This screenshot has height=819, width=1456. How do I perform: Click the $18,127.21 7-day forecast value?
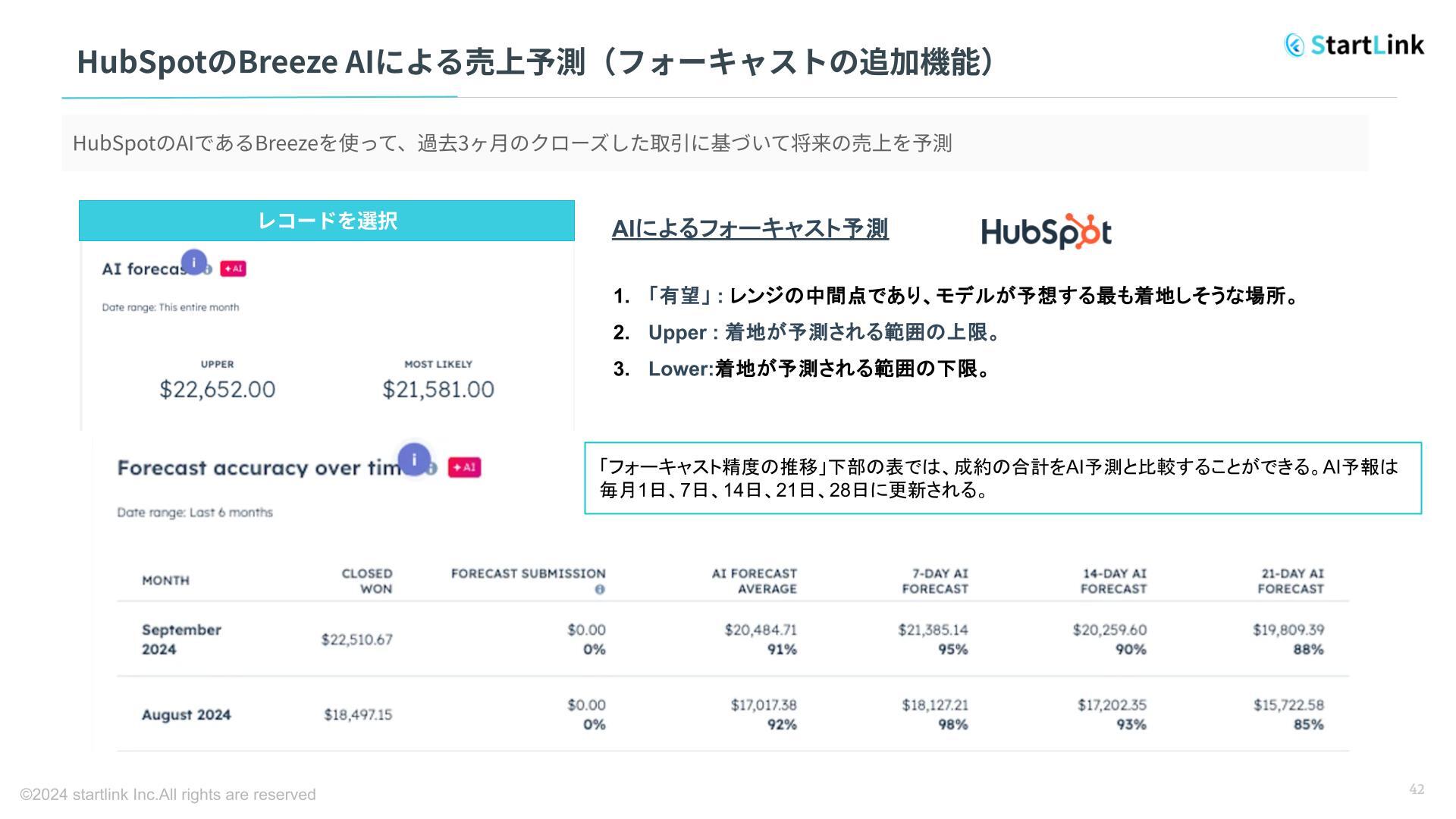click(935, 704)
